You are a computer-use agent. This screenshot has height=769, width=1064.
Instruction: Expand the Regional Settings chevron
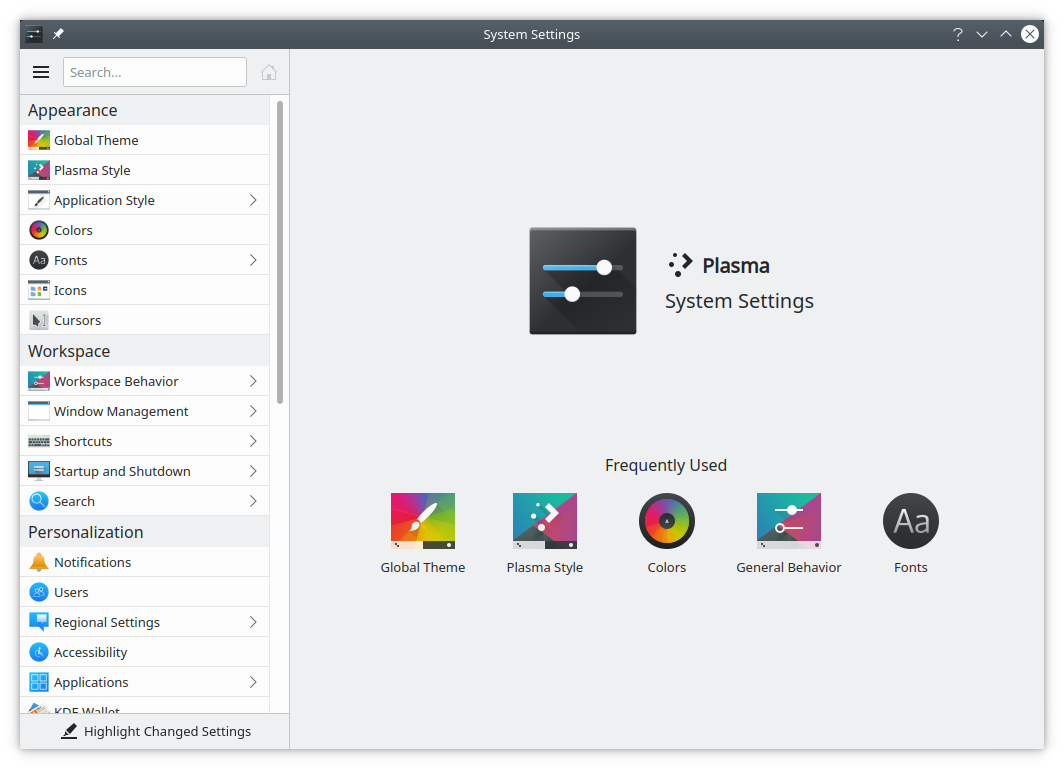point(253,622)
